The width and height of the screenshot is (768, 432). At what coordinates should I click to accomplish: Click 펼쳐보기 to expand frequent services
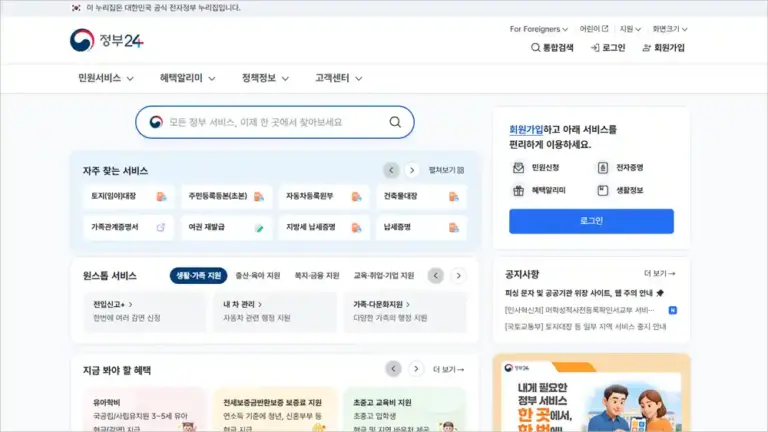[x=446, y=170]
